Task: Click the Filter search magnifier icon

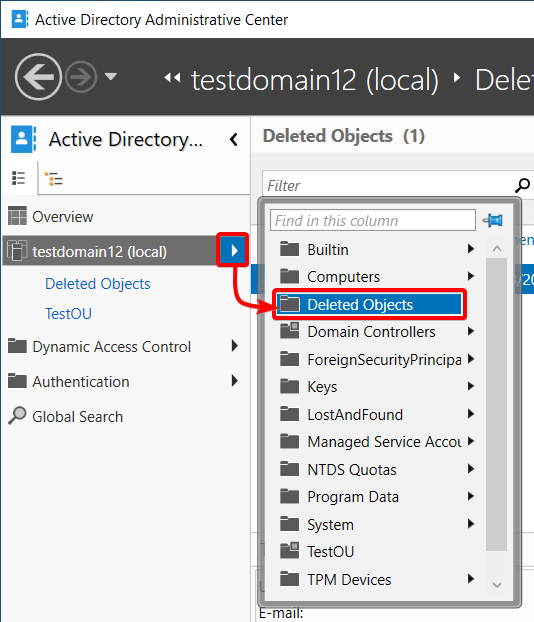Action: [x=522, y=185]
